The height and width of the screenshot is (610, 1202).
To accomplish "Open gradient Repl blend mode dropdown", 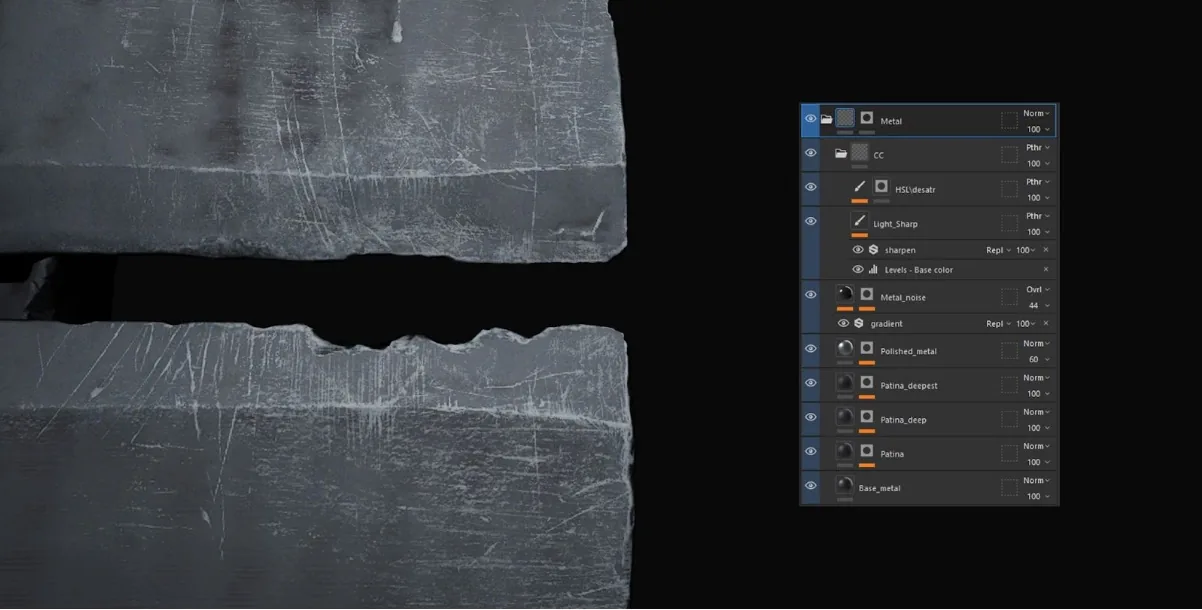I will [998, 324].
